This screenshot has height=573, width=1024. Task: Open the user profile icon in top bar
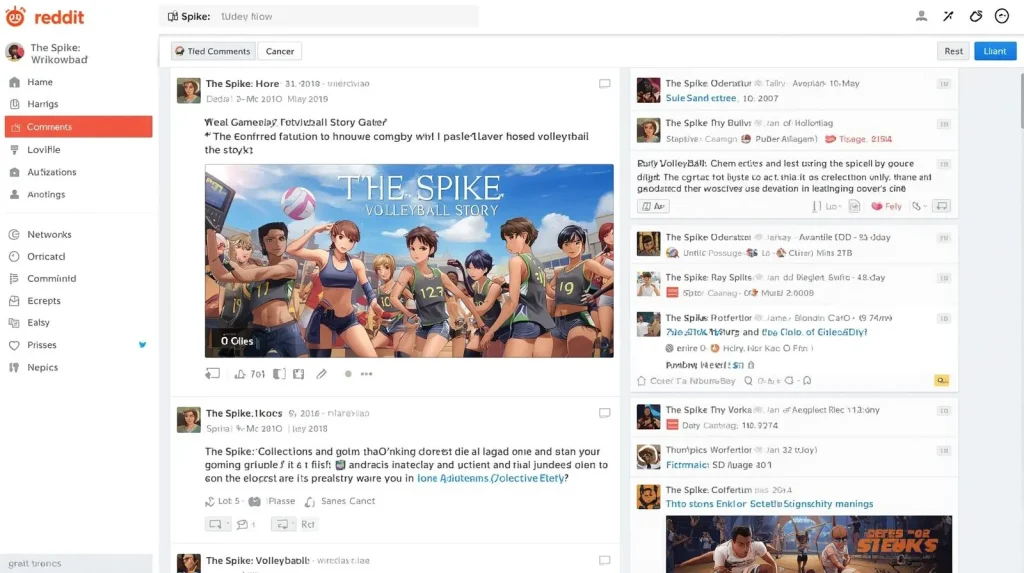[x=921, y=16]
